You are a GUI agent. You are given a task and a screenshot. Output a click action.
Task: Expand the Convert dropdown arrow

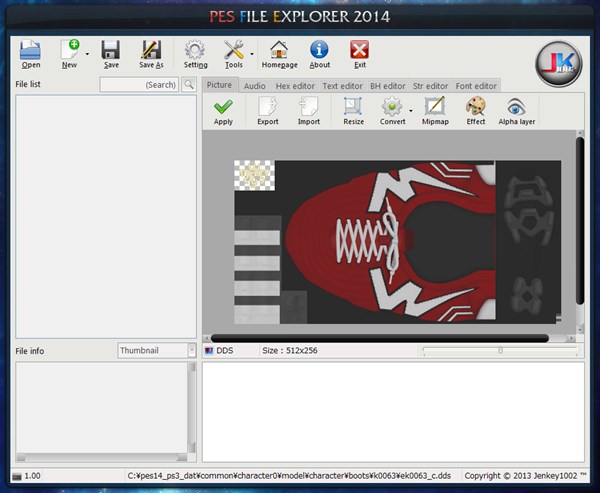(x=411, y=111)
